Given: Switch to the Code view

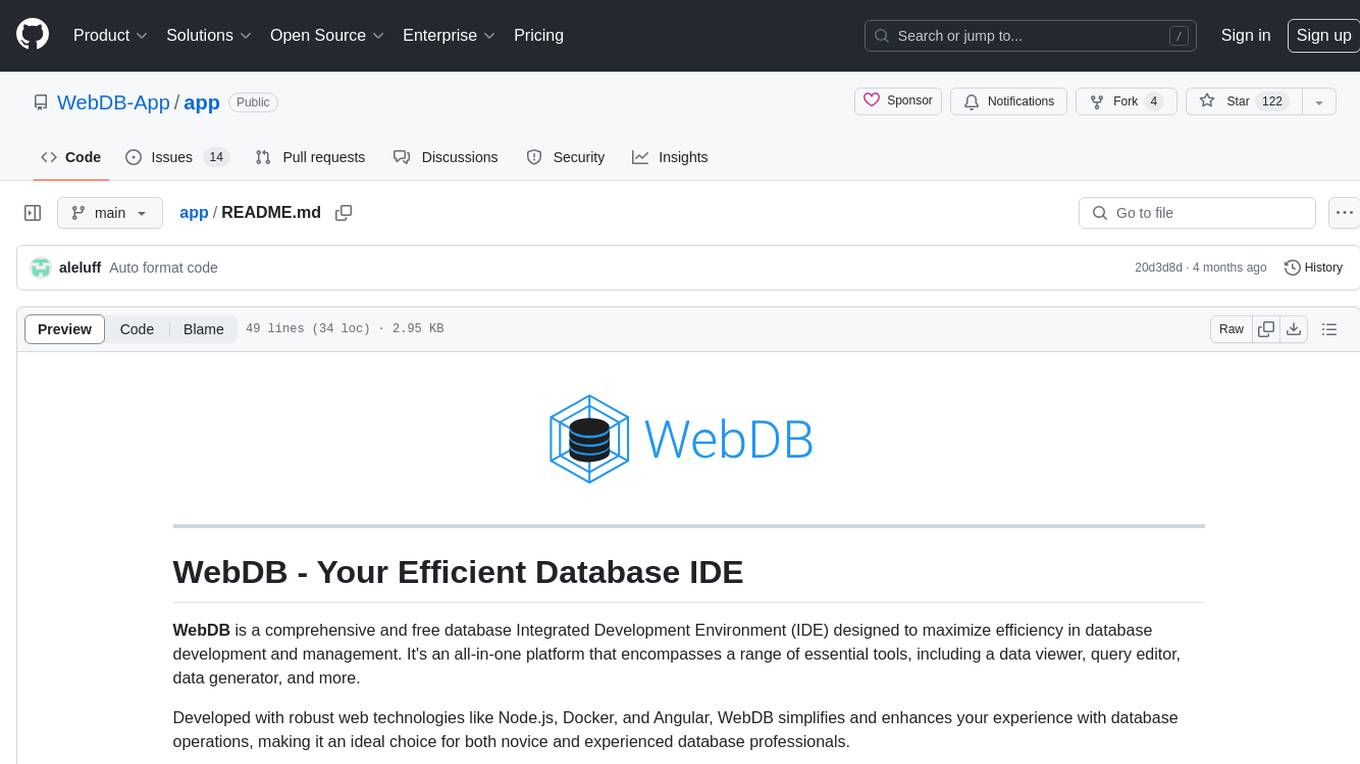Looking at the screenshot, I should [137, 329].
